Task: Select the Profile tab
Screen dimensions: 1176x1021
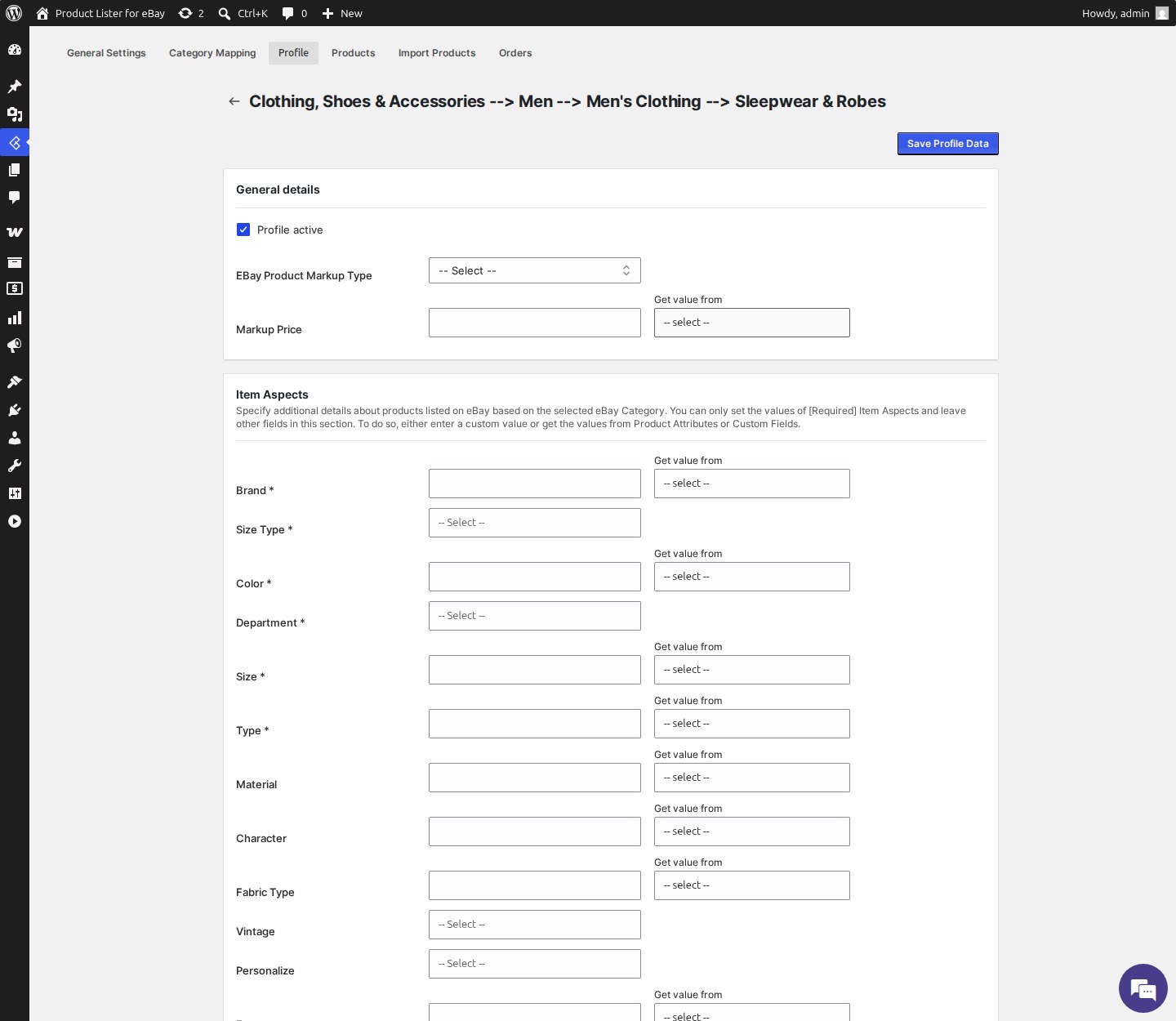Action: point(293,53)
